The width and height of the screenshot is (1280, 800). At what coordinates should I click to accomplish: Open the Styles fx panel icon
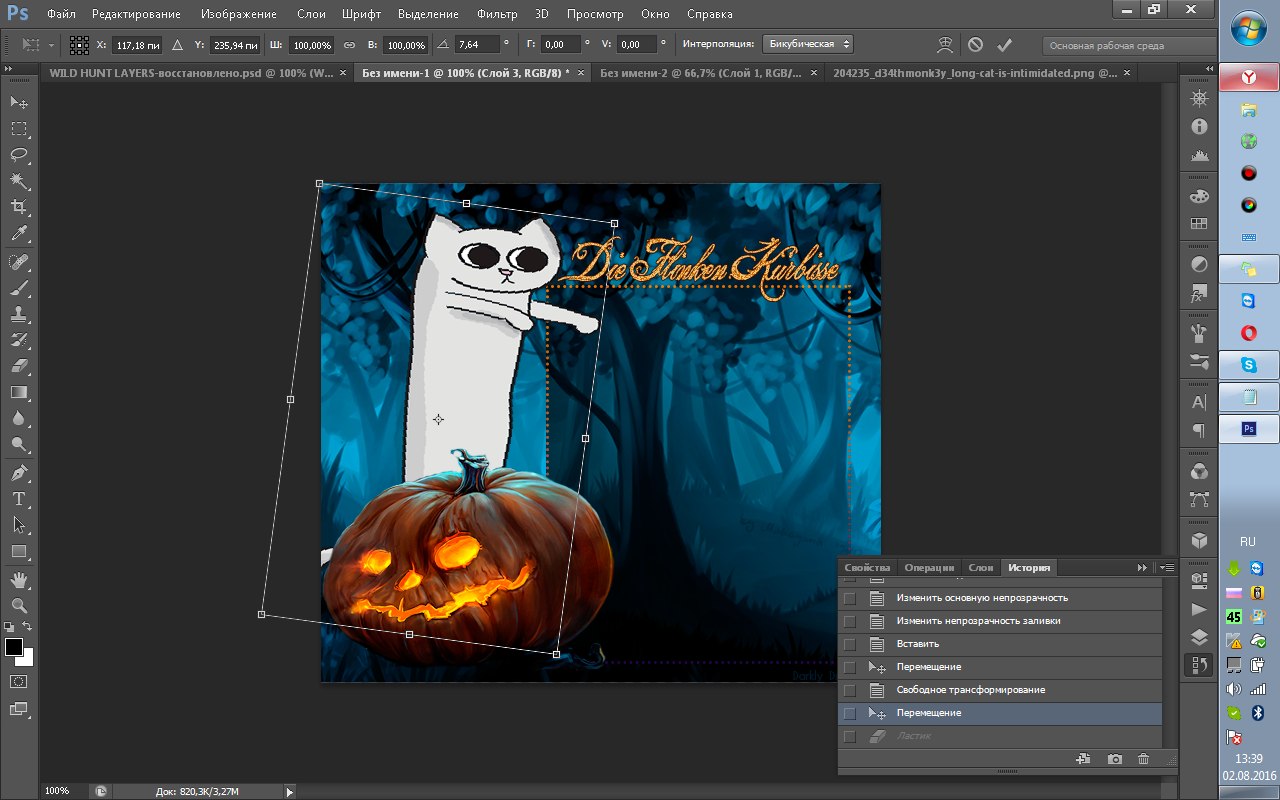(x=1199, y=295)
